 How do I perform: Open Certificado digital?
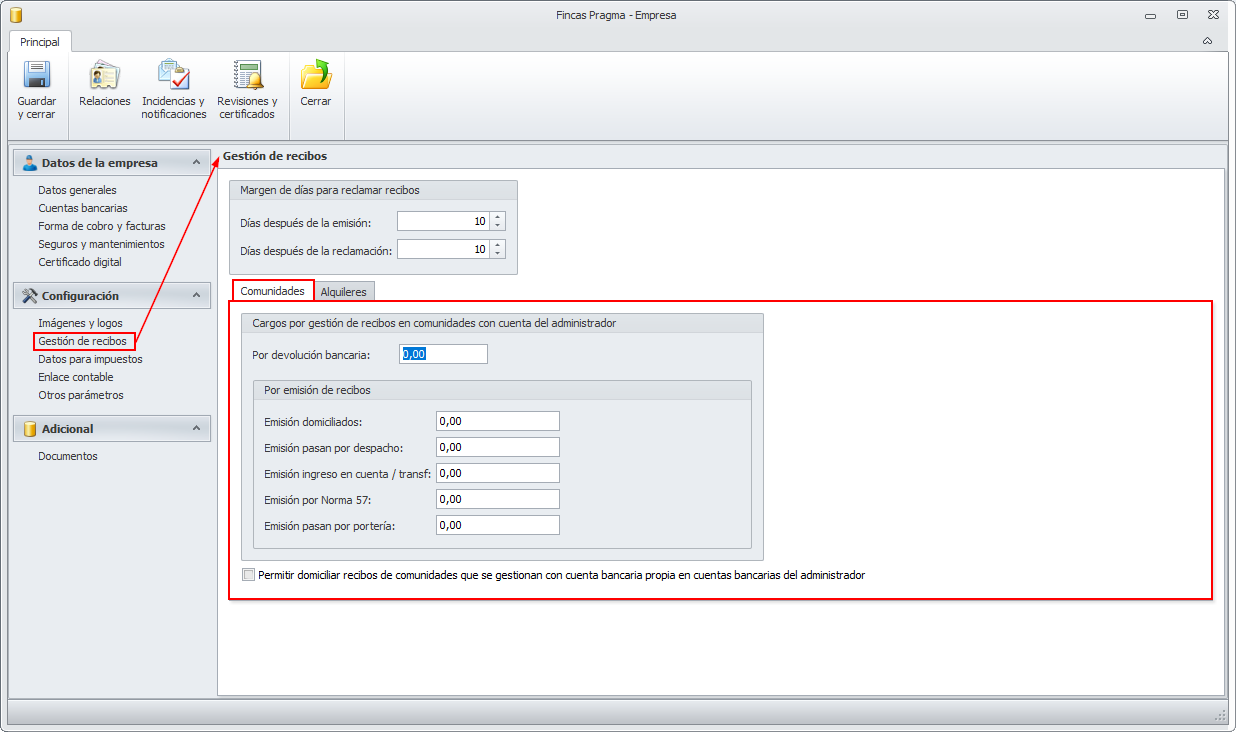(80, 262)
